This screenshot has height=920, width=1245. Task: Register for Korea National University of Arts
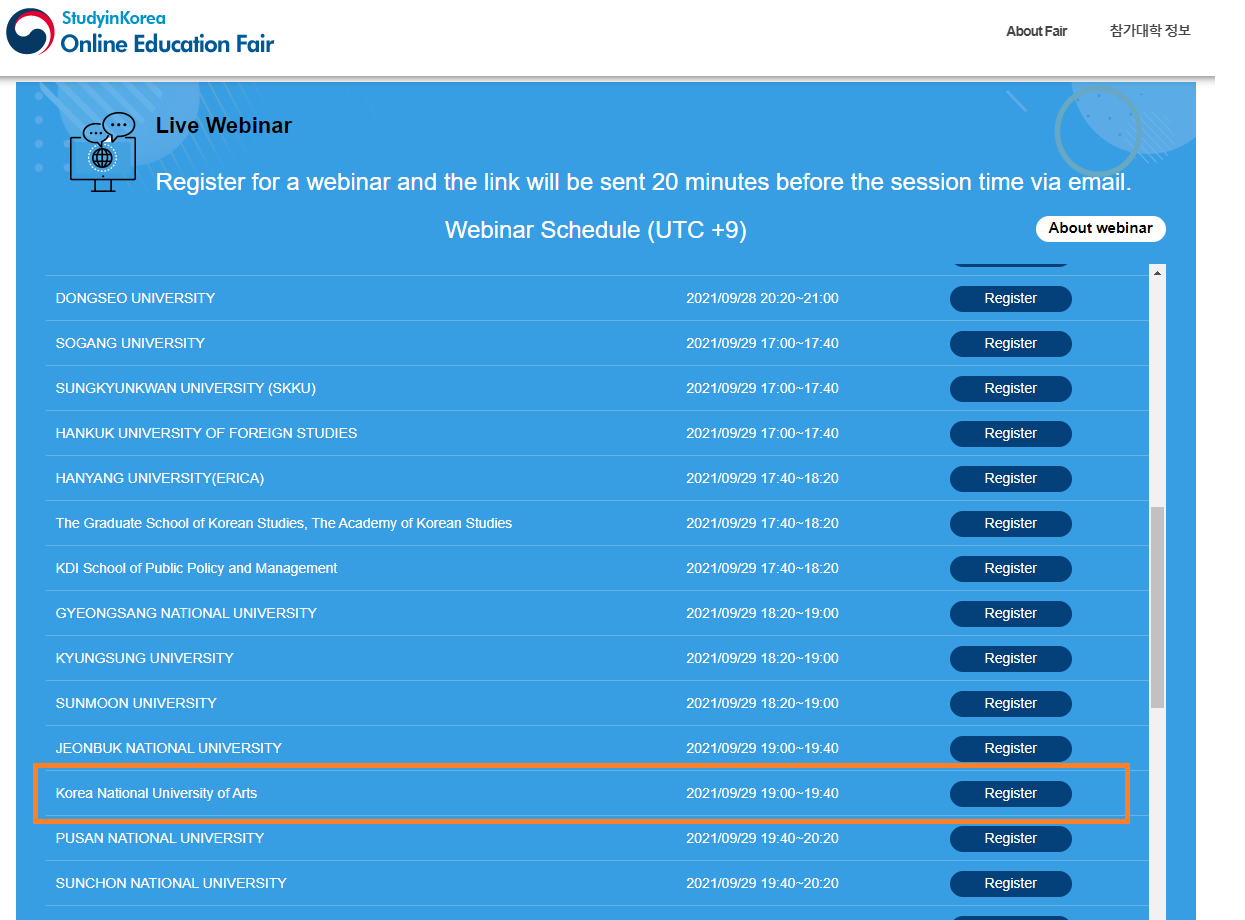tap(1010, 794)
